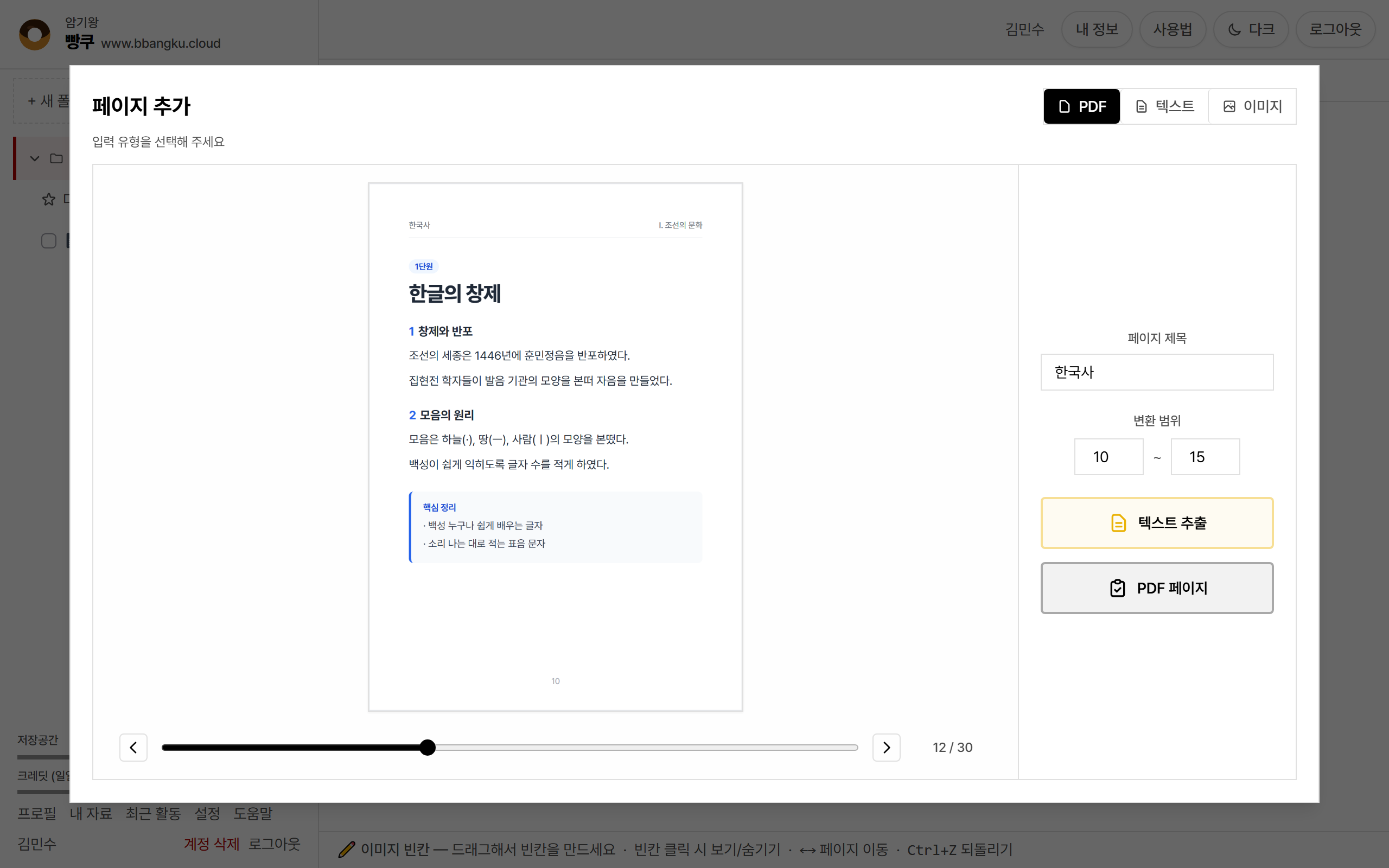Switch to the 텍스트 input tab
Image resolution: width=1389 pixels, height=868 pixels.
tap(1164, 106)
